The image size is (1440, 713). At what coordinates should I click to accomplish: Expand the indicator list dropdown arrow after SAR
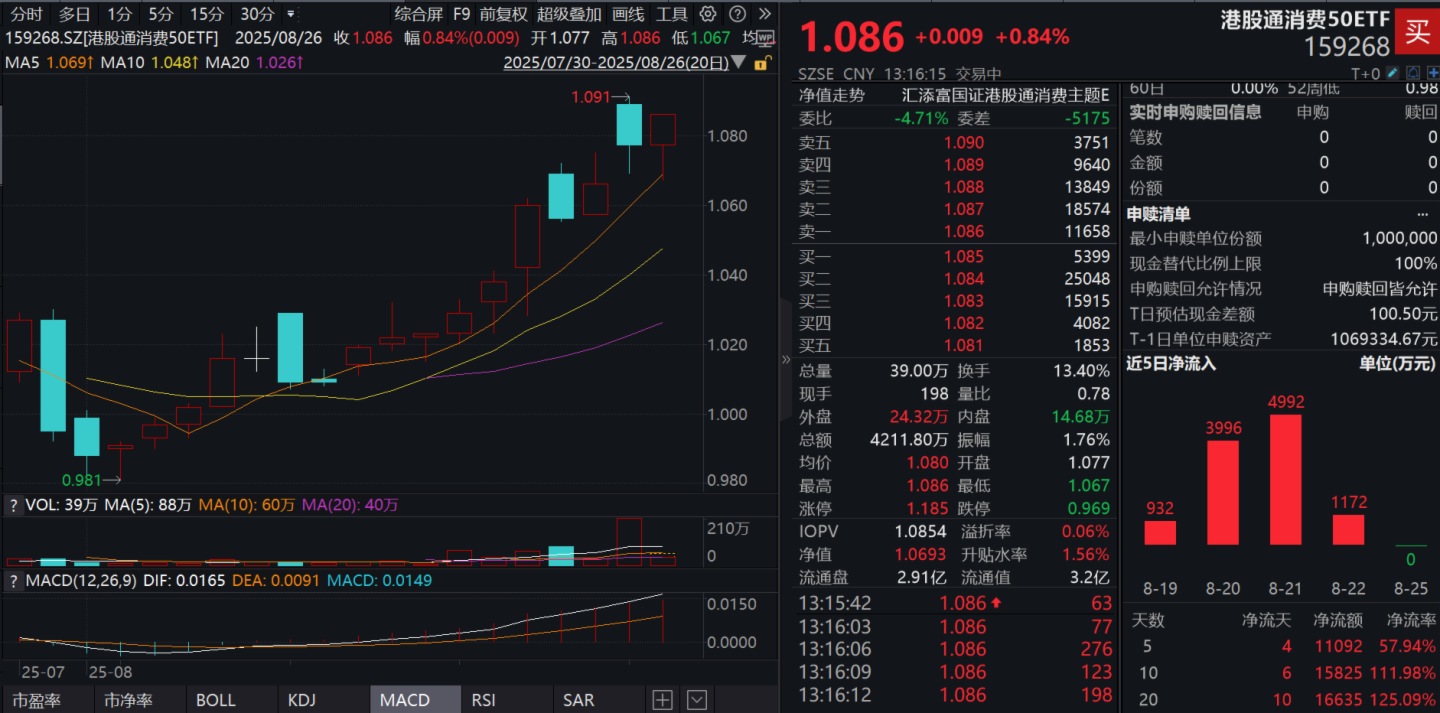pos(697,700)
